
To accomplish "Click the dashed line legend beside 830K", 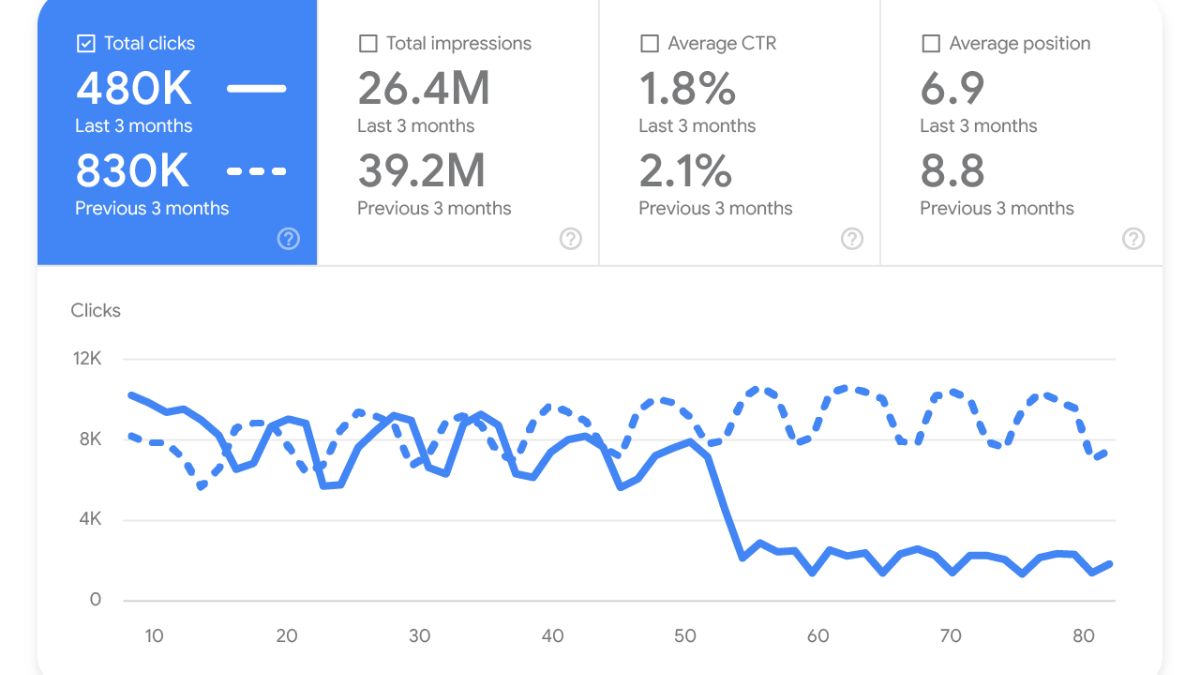I will pyautogui.click(x=257, y=172).
